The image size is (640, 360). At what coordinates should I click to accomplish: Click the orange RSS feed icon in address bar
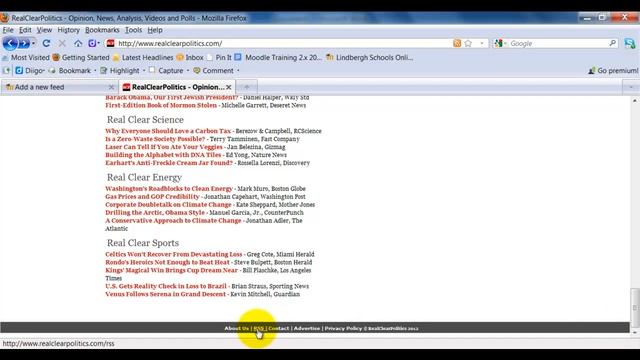coord(457,43)
